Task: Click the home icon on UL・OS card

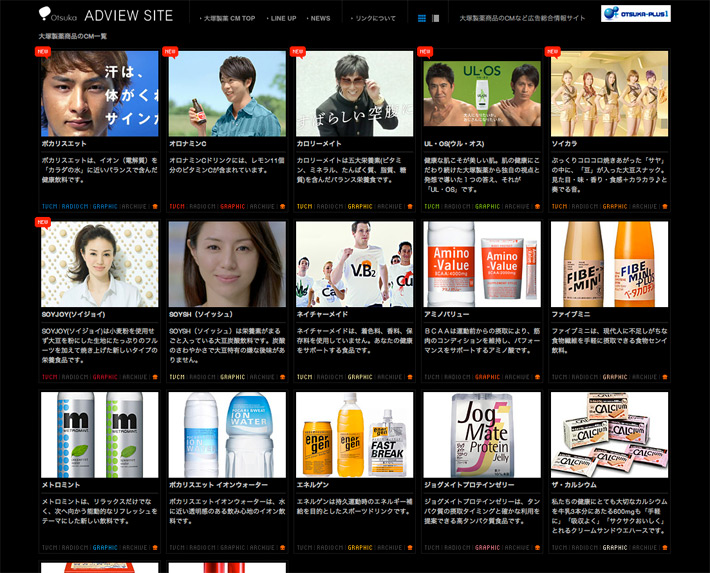Action: pyautogui.click(x=537, y=207)
